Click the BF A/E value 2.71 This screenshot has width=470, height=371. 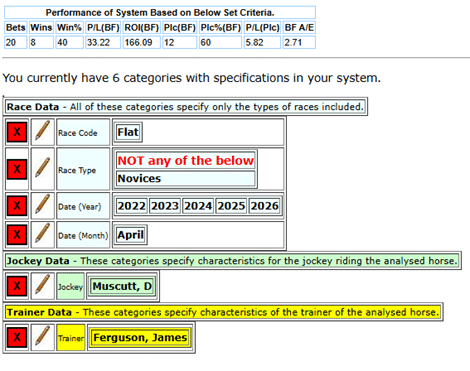click(299, 43)
